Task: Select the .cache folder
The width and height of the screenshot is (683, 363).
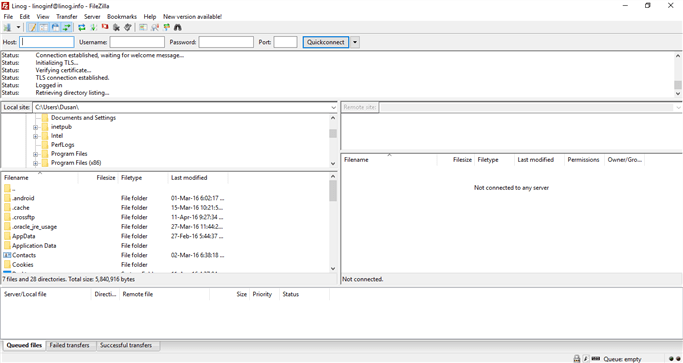Action: [x=21, y=208]
